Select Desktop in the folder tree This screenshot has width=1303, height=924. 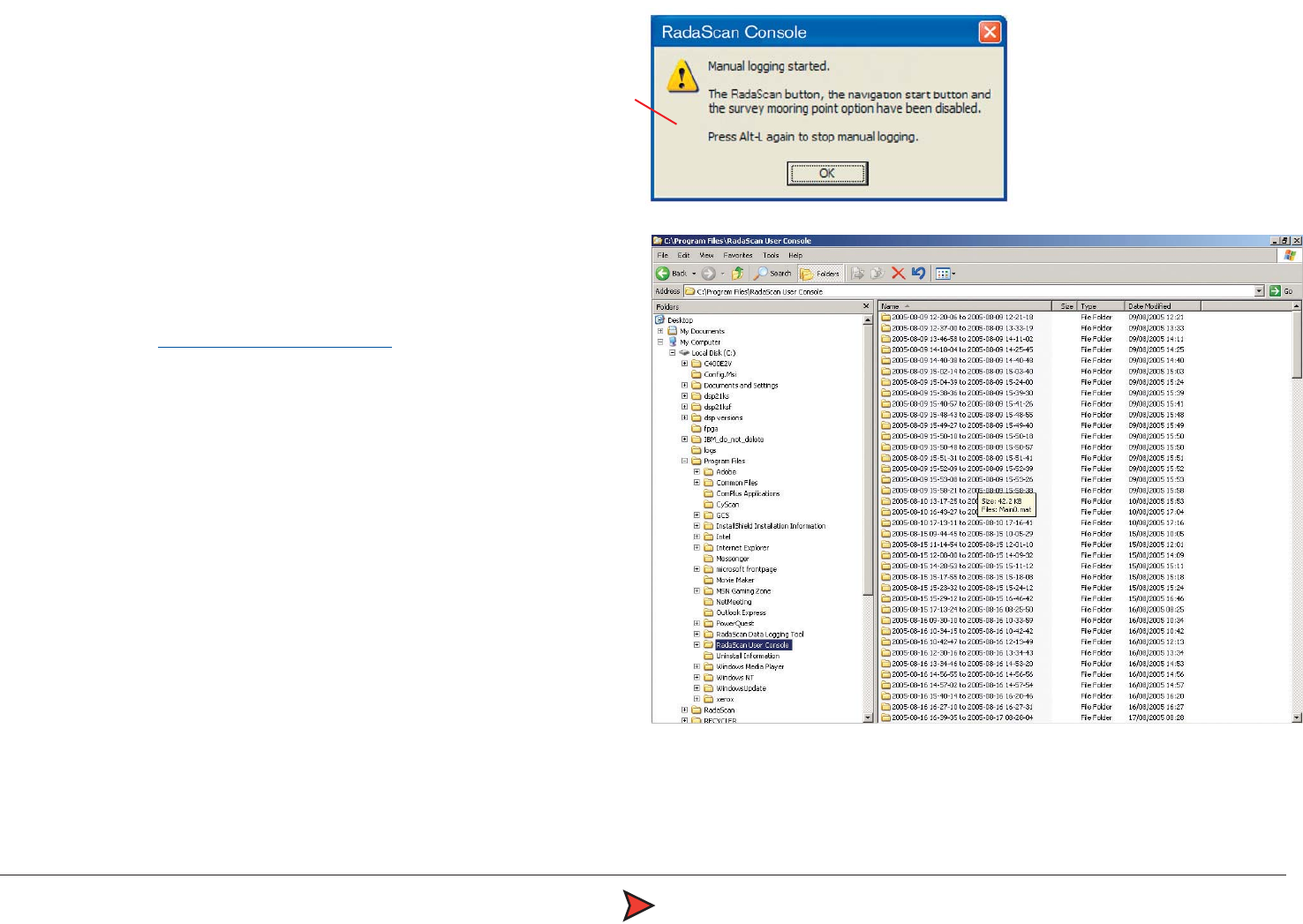pos(680,320)
